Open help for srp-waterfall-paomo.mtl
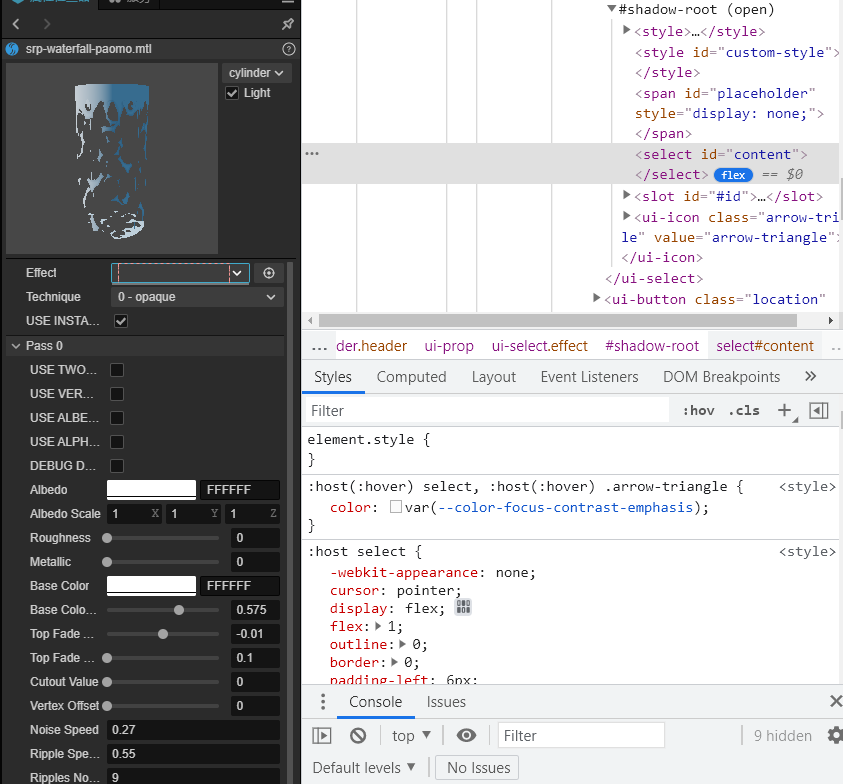Image resolution: width=843 pixels, height=784 pixels. tap(289, 49)
